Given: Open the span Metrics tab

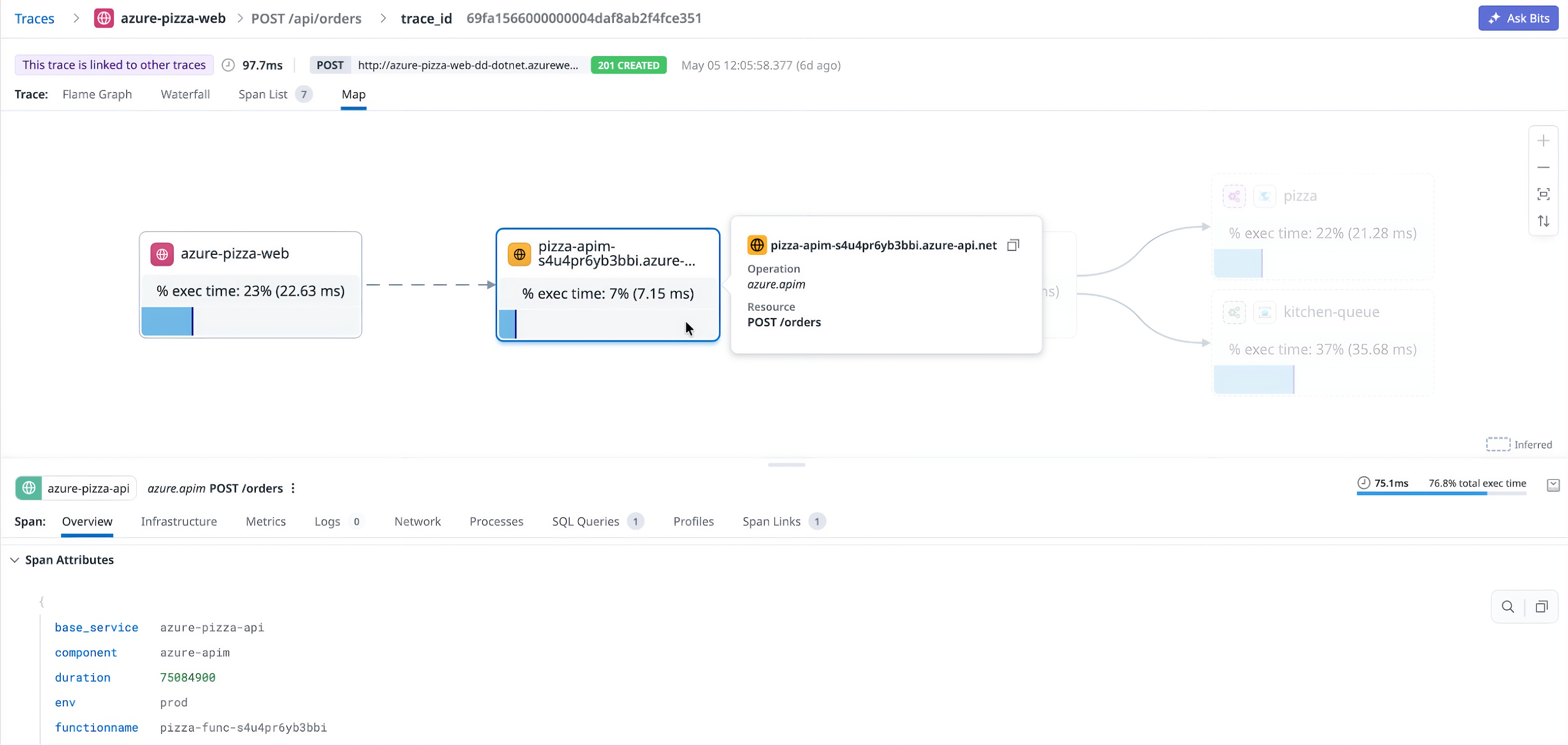Looking at the screenshot, I should pyautogui.click(x=265, y=522).
